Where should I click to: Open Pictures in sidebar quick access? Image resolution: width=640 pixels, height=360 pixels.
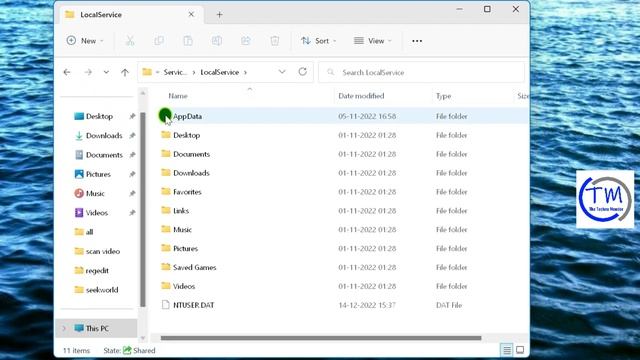click(x=98, y=174)
